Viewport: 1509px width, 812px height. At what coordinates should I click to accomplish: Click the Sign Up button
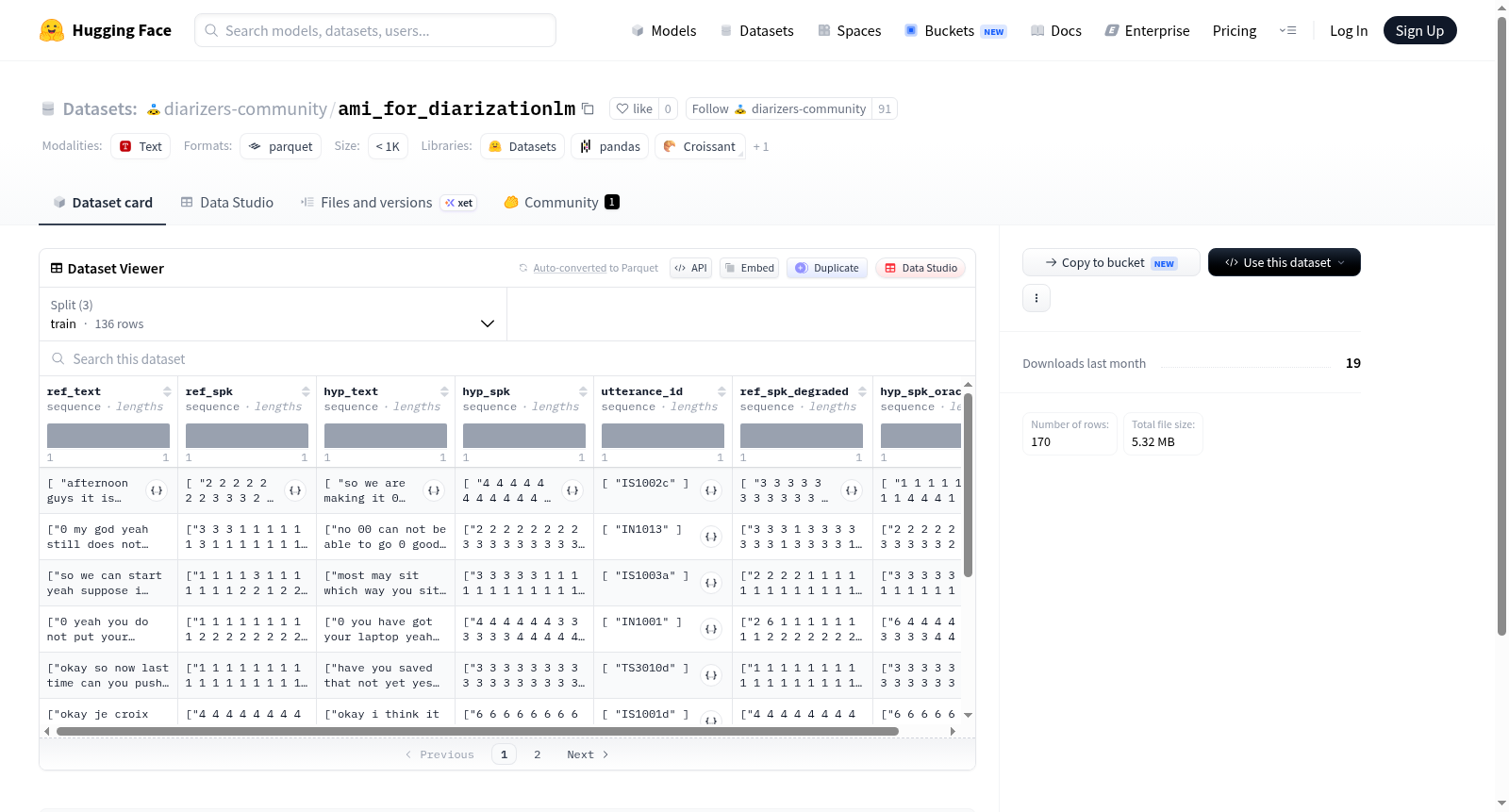click(x=1419, y=30)
